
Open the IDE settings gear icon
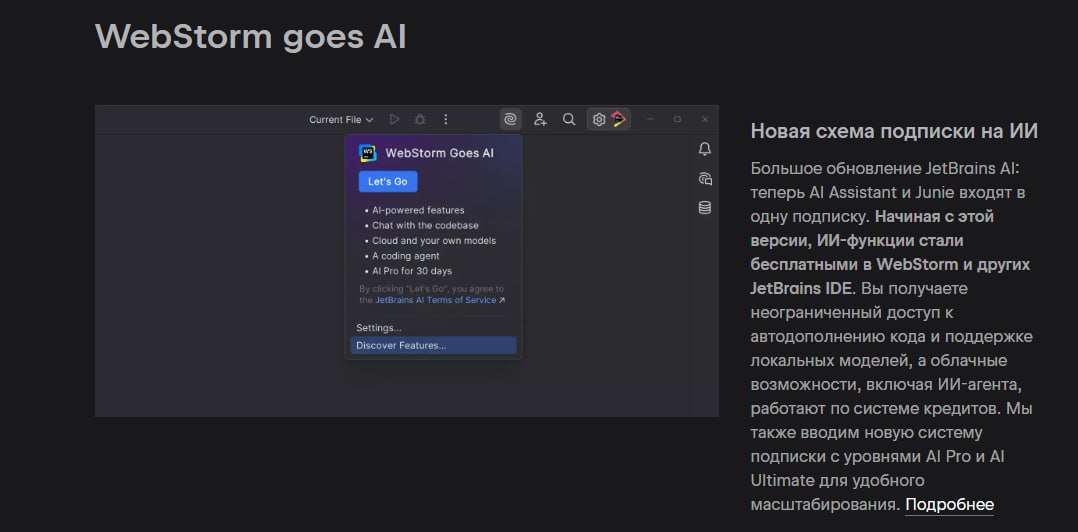(x=599, y=120)
